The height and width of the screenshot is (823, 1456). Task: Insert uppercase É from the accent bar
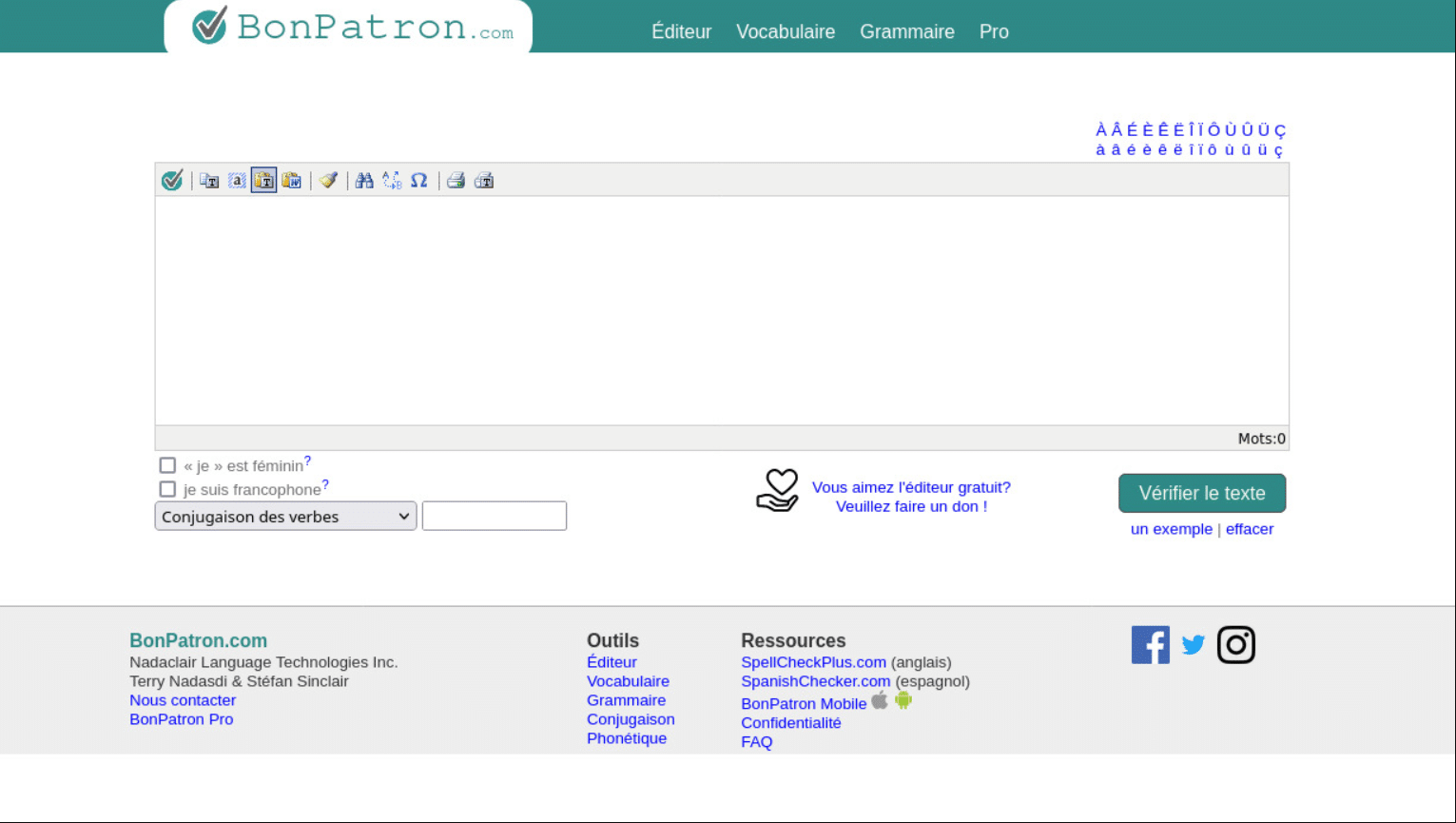click(1132, 129)
